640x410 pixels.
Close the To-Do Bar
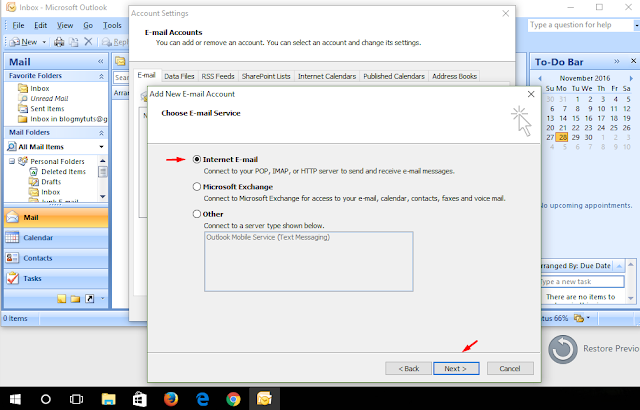633,61
